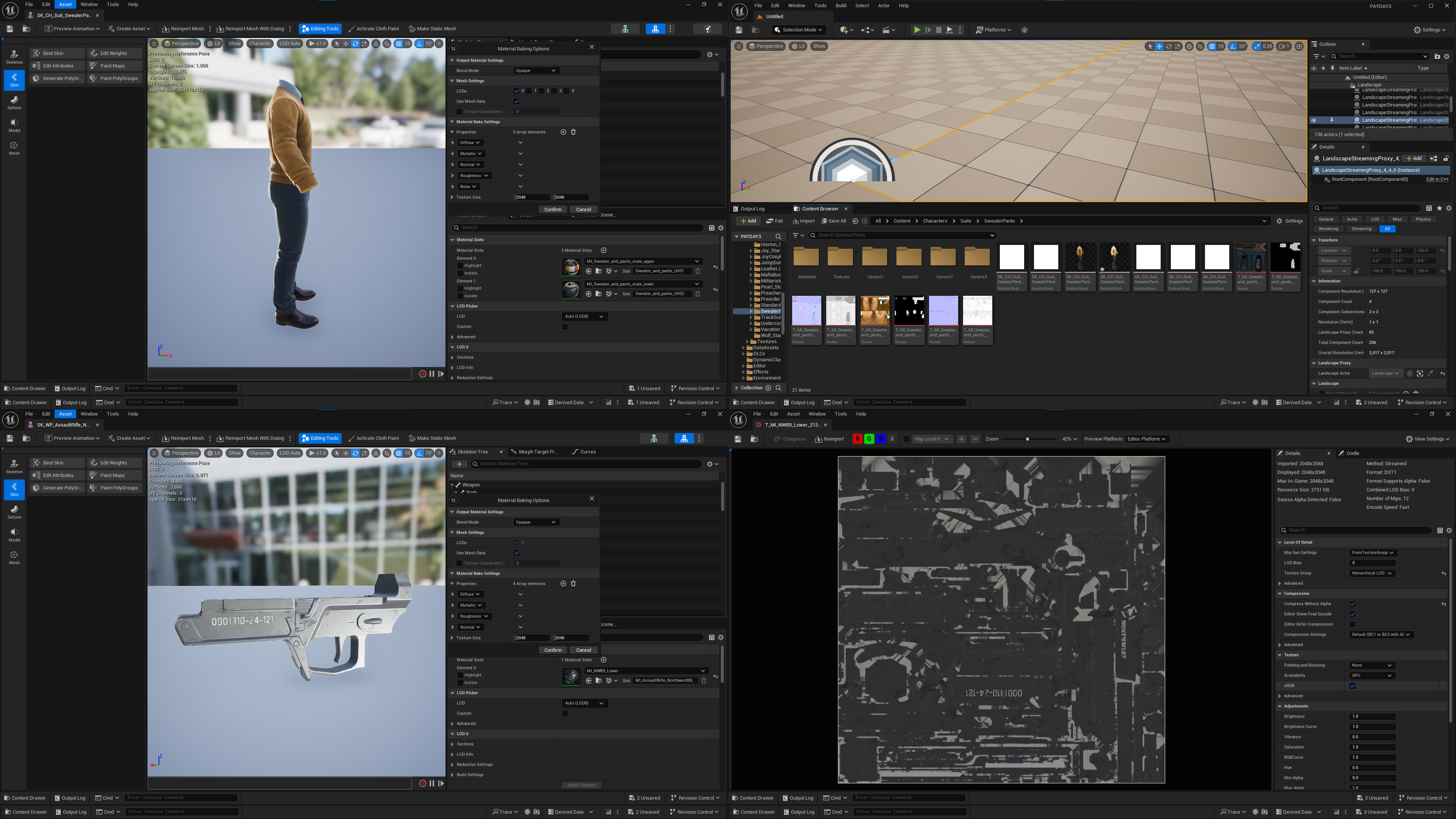Open Mesh tool in the AssaultRifle window sidebar

[x=14, y=557]
